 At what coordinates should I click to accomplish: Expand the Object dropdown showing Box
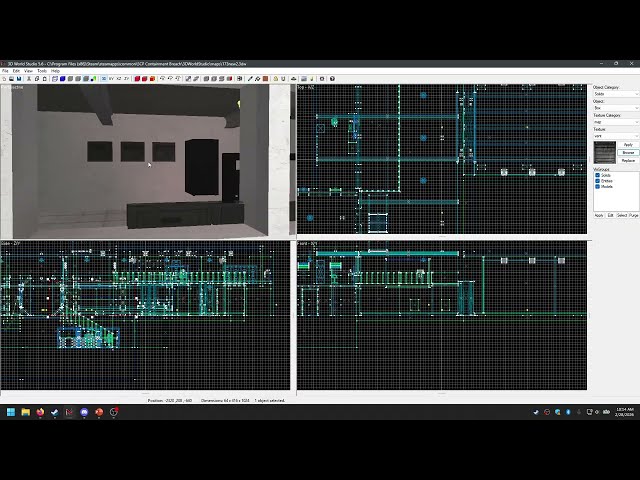tap(616, 108)
